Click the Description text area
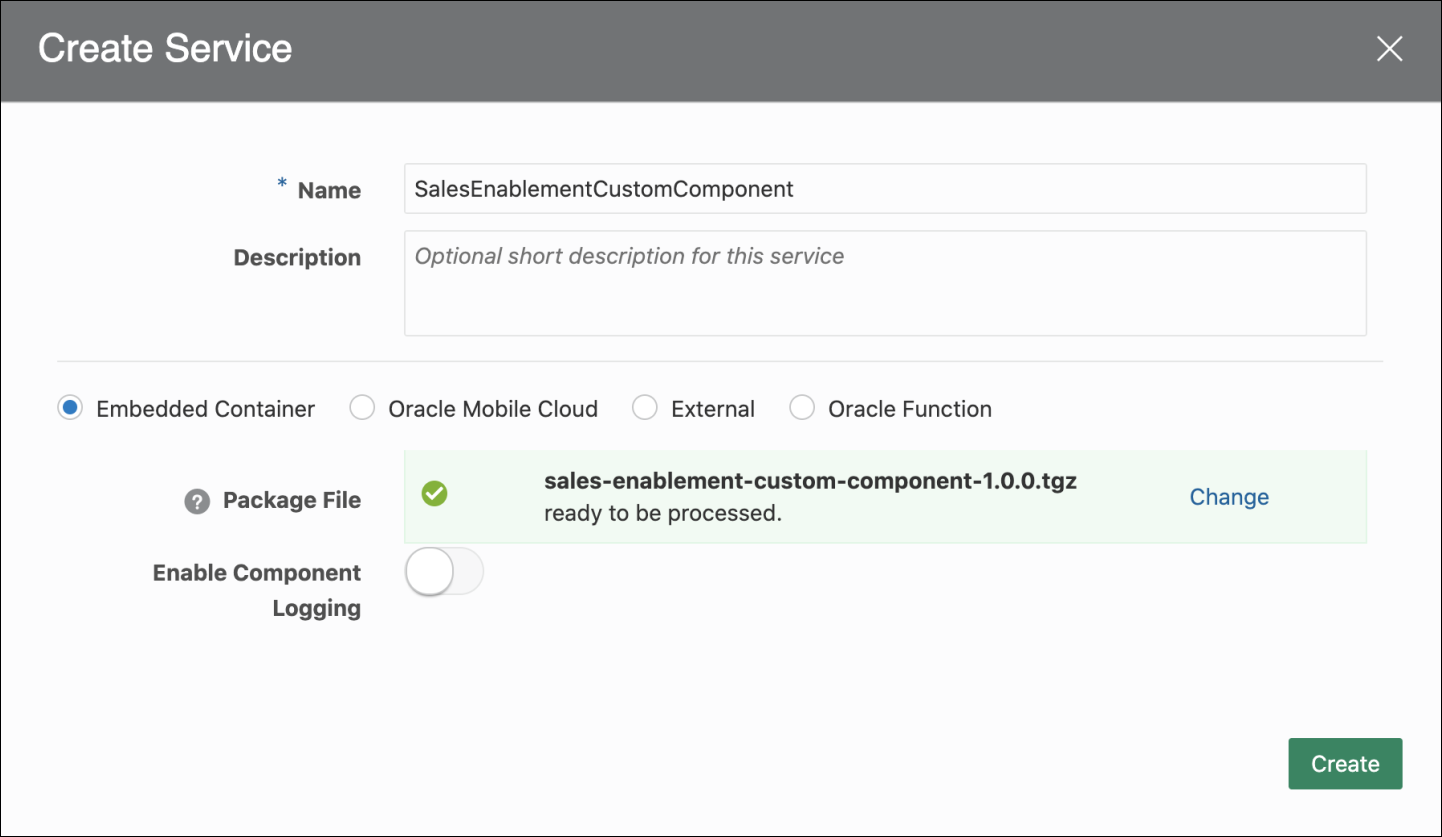The width and height of the screenshot is (1442, 837). coord(884,283)
